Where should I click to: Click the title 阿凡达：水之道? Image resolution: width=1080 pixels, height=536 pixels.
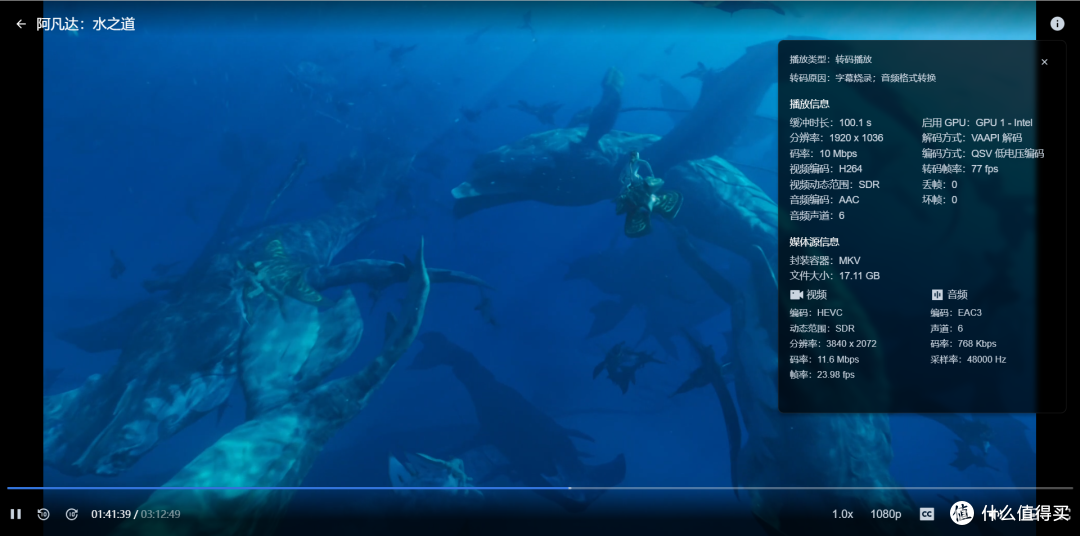click(85, 24)
